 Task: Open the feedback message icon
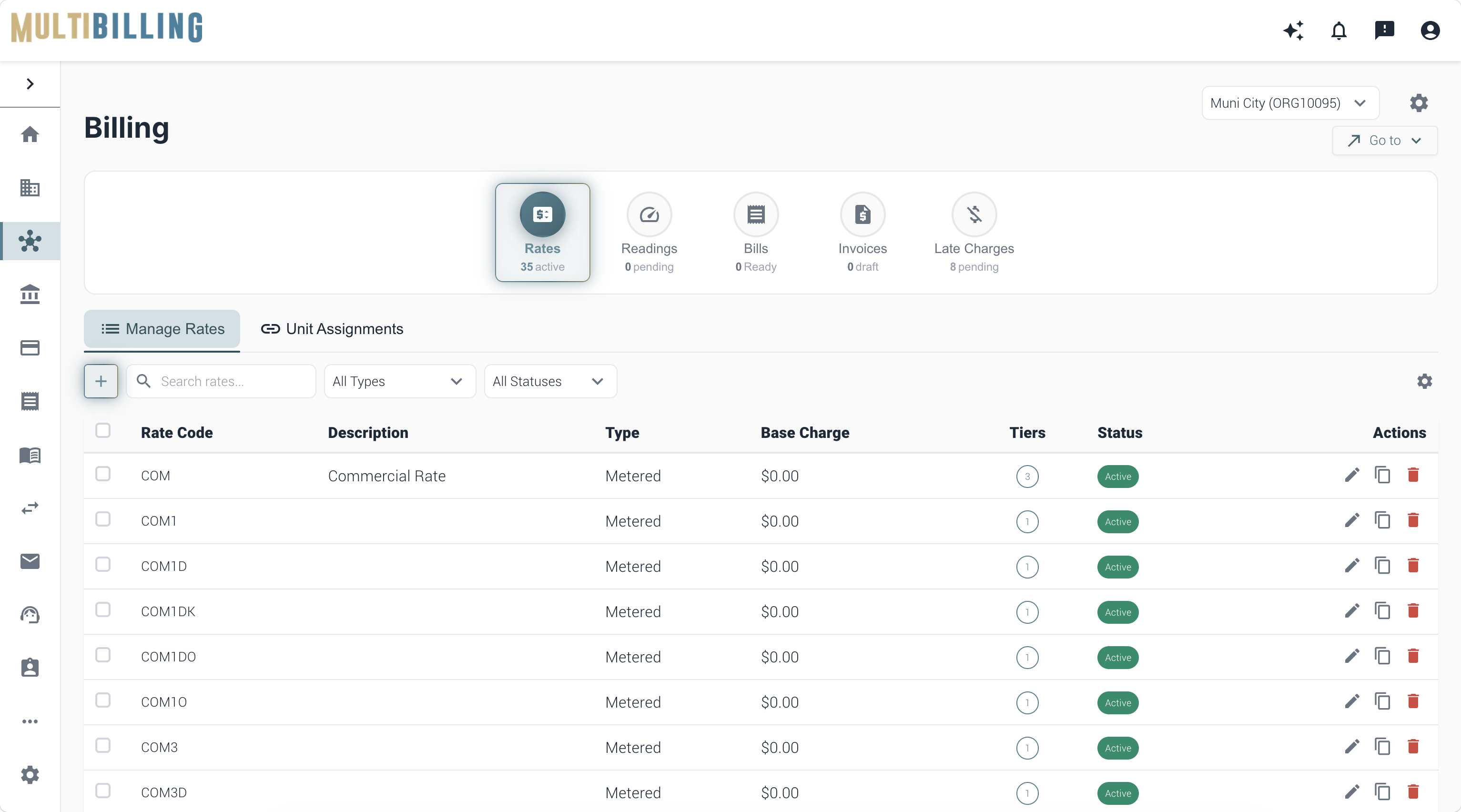[1384, 30]
